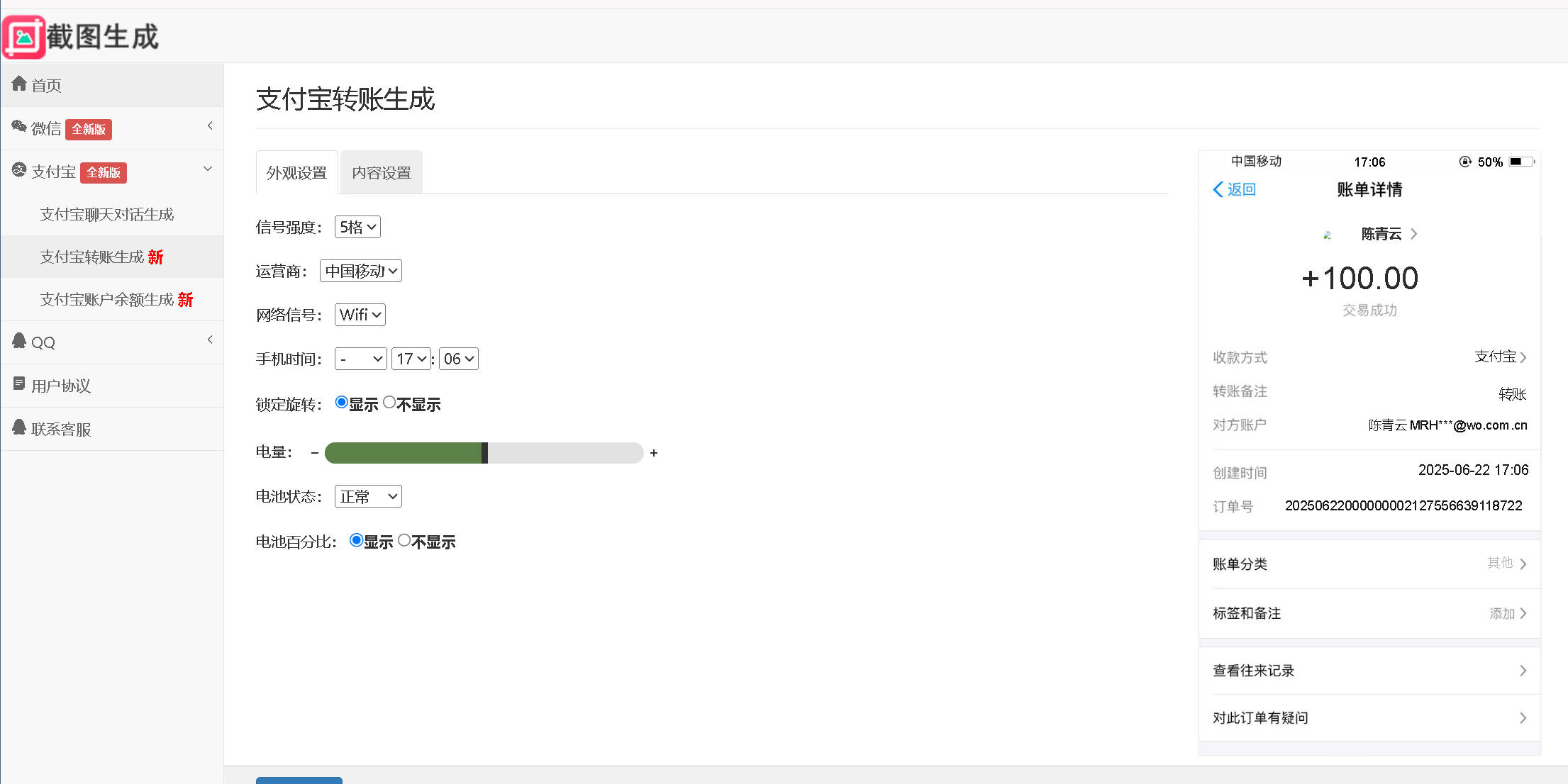Open the 运营商 dropdown
1568x784 pixels.
coord(360,271)
